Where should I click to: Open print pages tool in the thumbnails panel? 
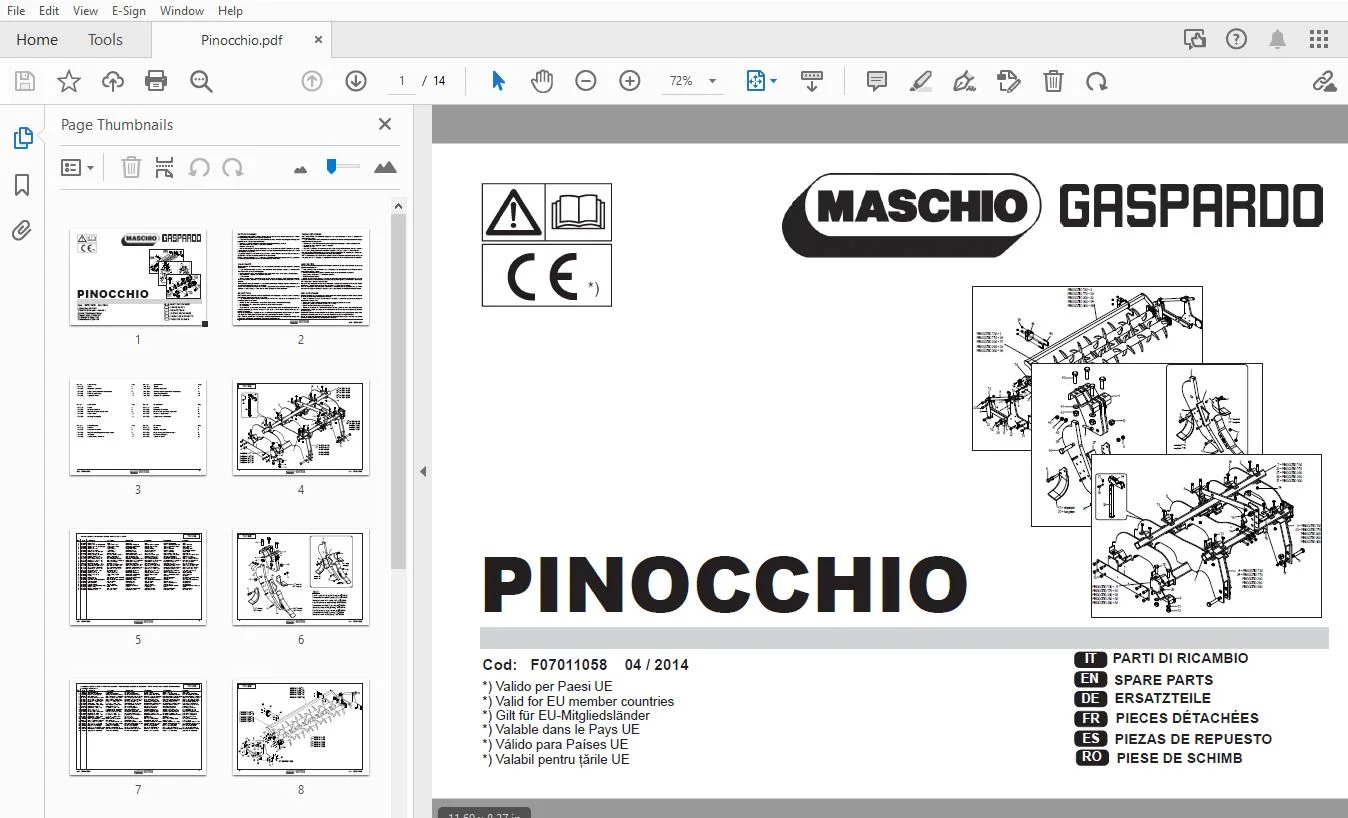pos(165,168)
